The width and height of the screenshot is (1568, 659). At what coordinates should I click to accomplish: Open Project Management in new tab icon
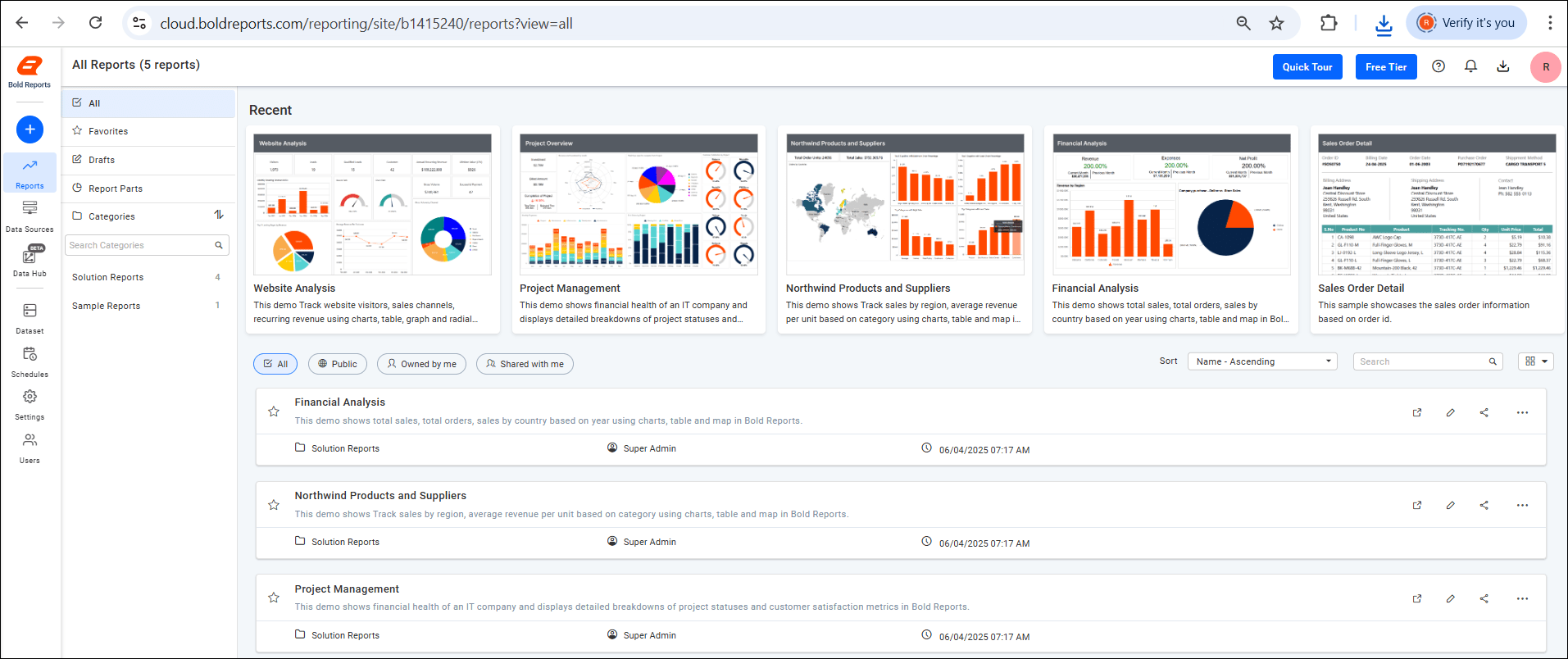pyautogui.click(x=1417, y=598)
